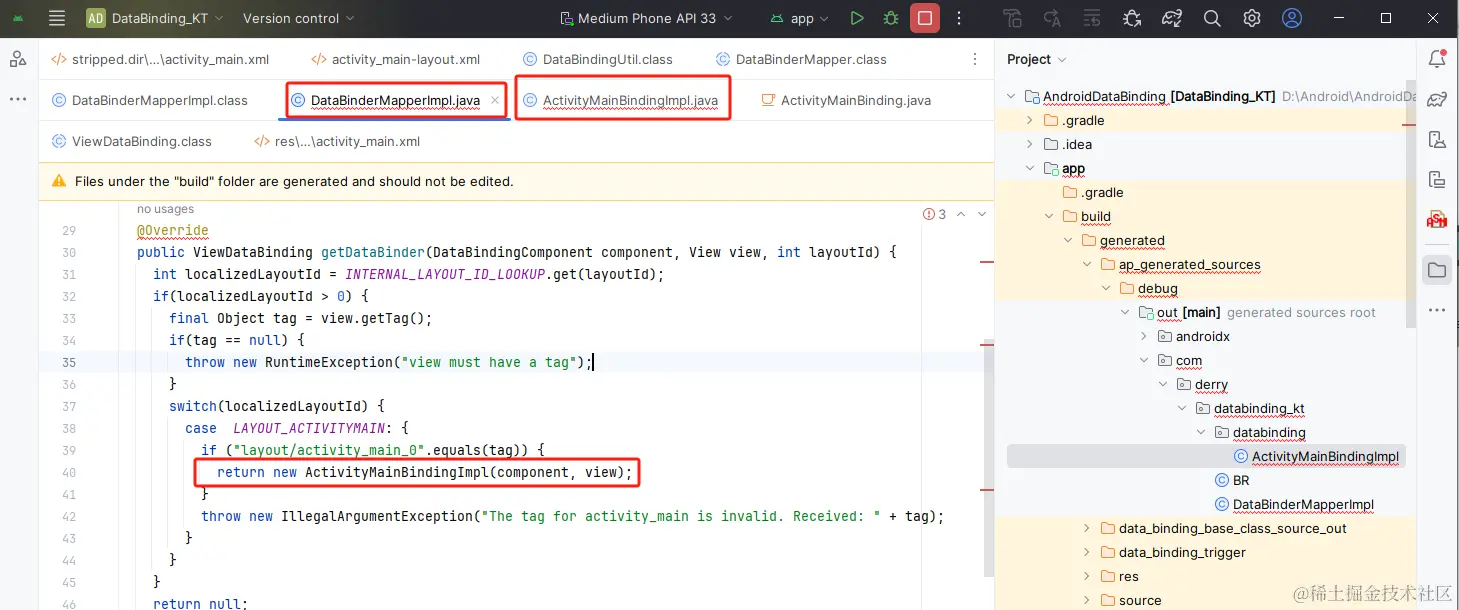Image resolution: width=1459 pixels, height=610 pixels.
Task: Sync project with Gradle files icon
Action: pyautogui.click(x=1172, y=18)
